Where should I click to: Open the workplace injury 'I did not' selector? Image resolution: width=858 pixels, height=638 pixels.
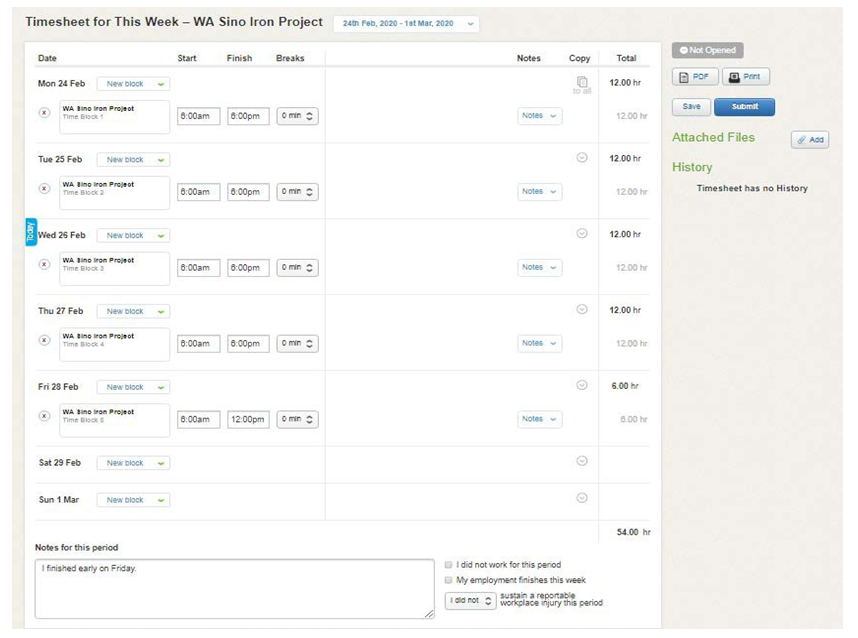471,601
